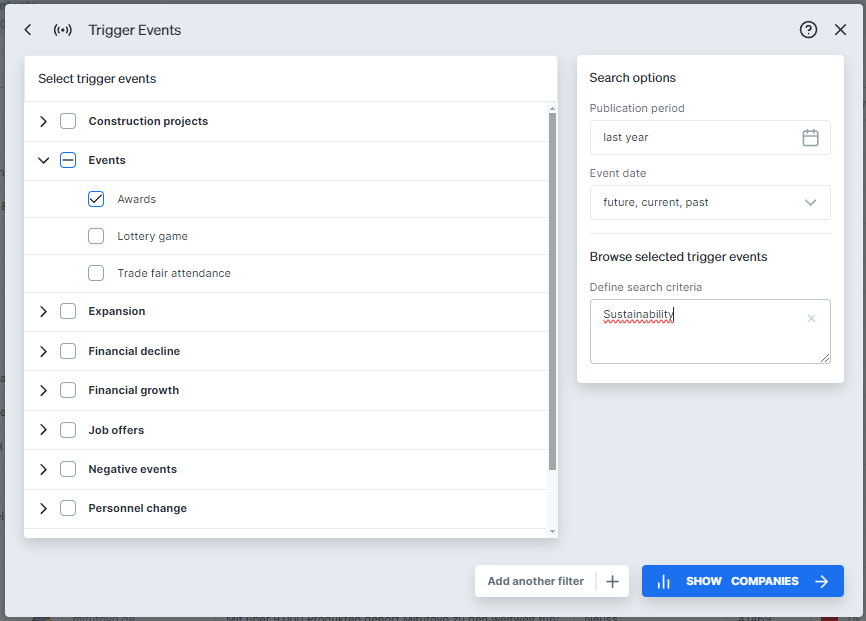Collapse the Events category chevron
Viewport: 866px width, 621px height.
(x=43, y=160)
